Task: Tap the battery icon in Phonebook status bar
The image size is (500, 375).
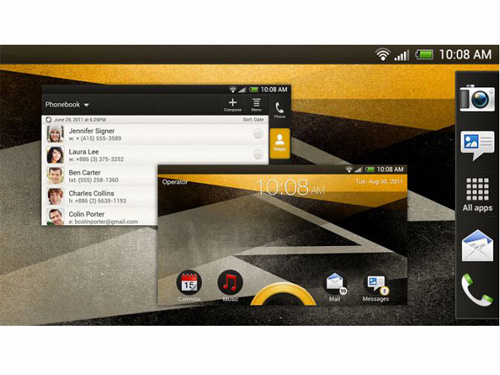Action: pyautogui.click(x=254, y=89)
